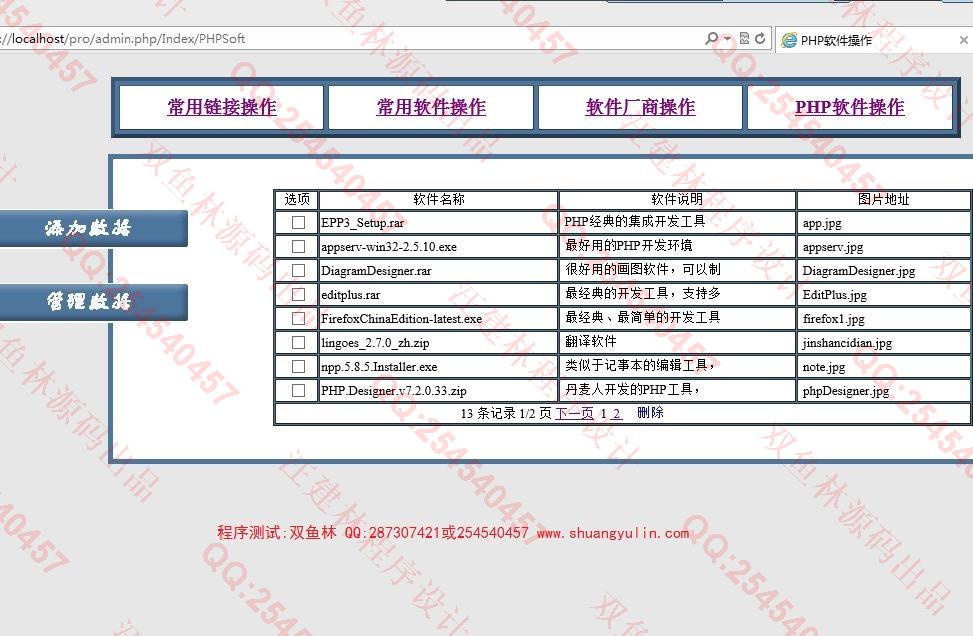Open the 常用链接操作 navigation link
Image resolution: width=973 pixels, height=636 pixels.
[222, 107]
